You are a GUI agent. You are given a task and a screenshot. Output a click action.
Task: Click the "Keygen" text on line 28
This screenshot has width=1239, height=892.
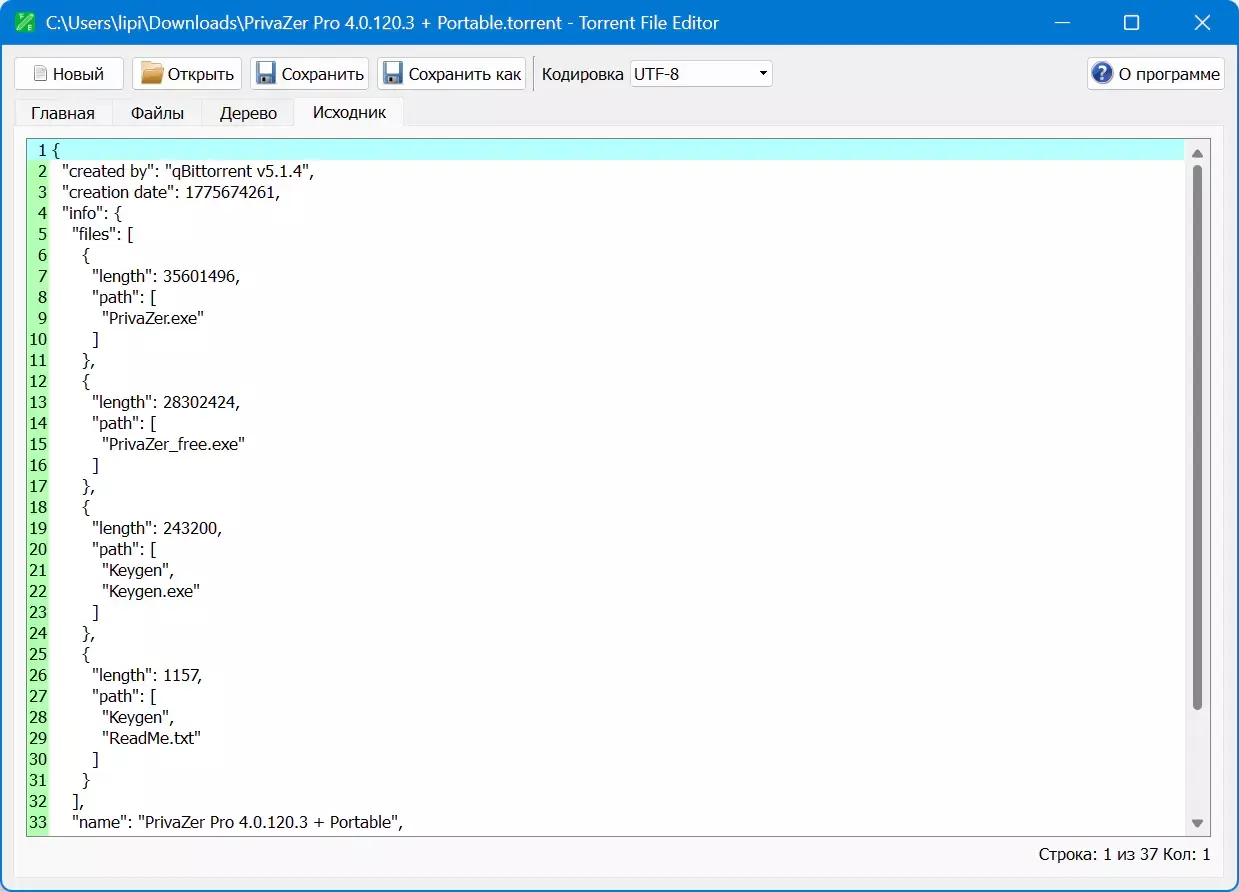[x=140, y=717]
